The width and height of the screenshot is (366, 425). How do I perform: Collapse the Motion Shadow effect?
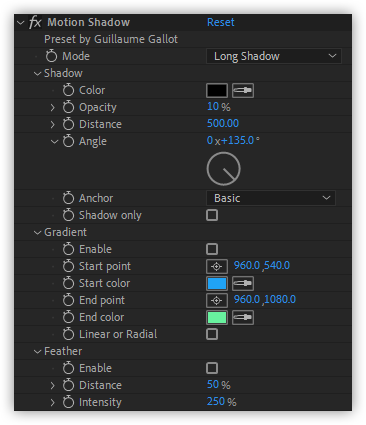[x=21, y=23]
